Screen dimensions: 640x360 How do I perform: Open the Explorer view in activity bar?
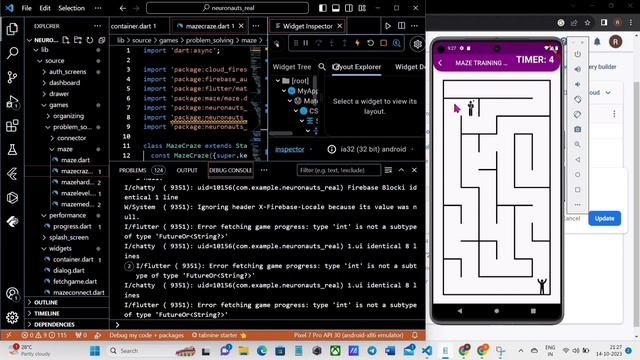12,29
